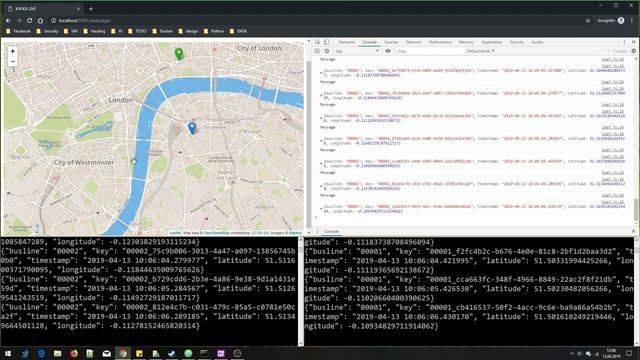
Task: Create a live expression with eye icon
Action: click(388, 51)
